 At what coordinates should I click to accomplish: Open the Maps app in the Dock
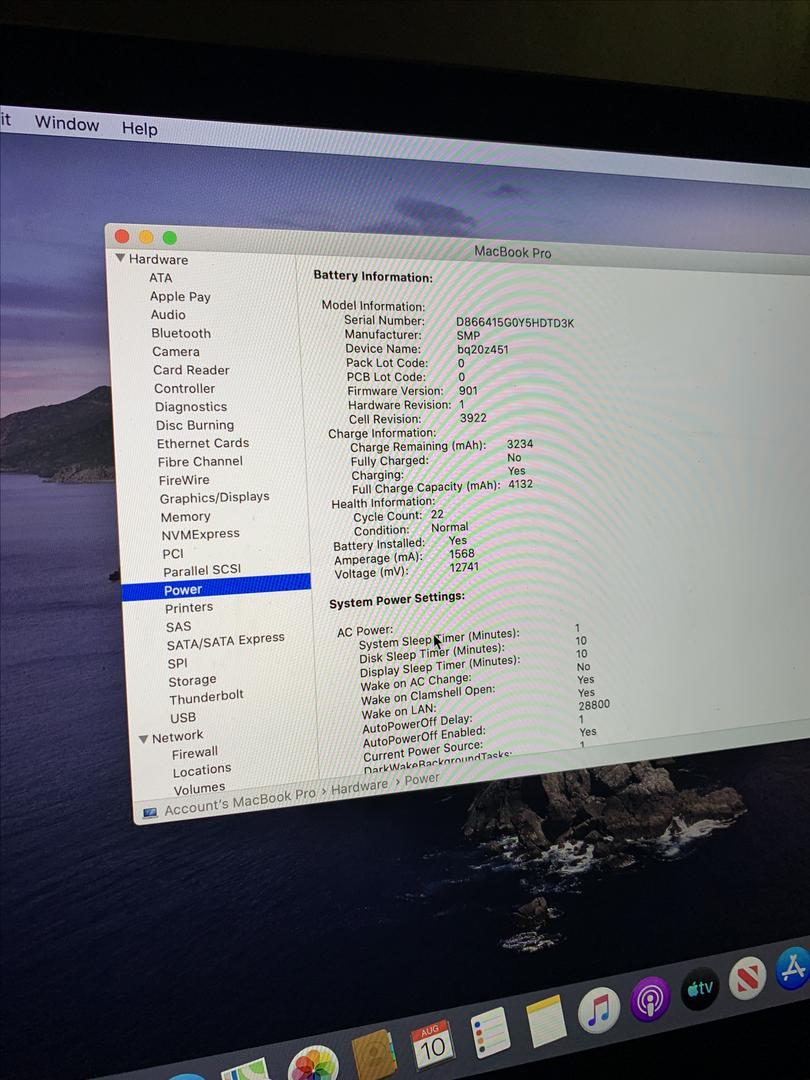(245, 1070)
